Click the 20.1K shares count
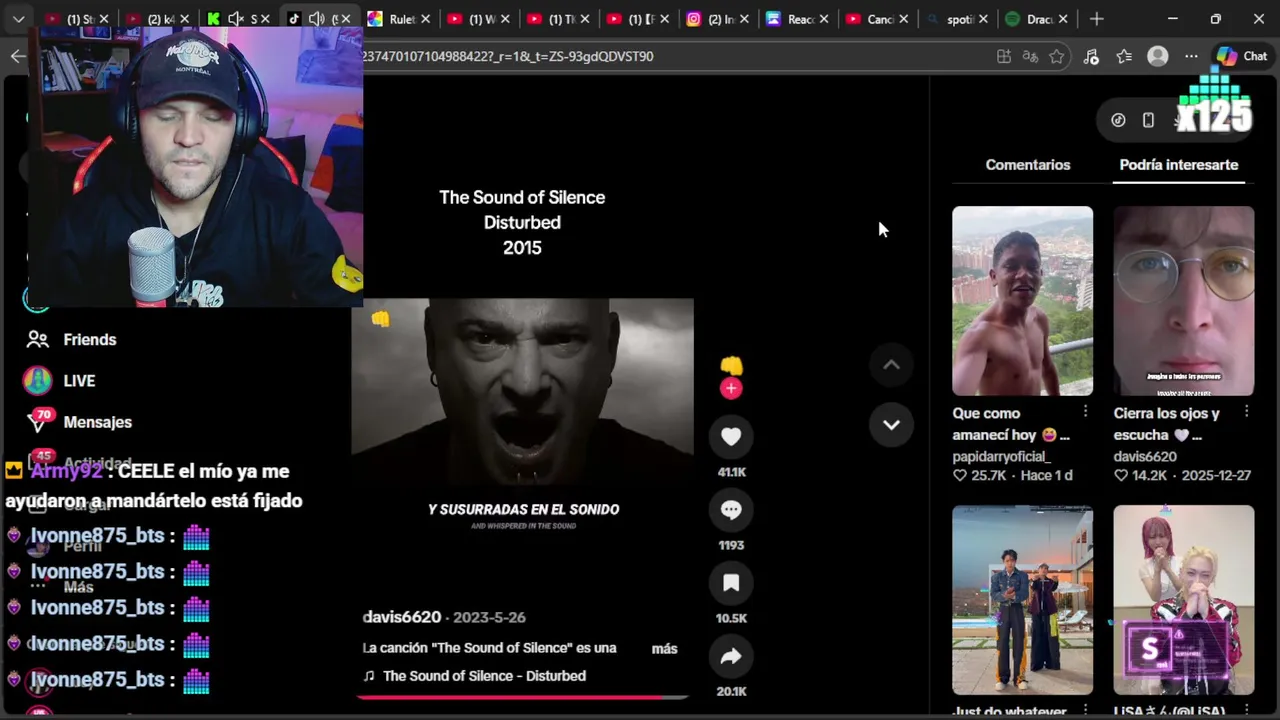The image size is (1280, 720). pyautogui.click(x=731, y=691)
